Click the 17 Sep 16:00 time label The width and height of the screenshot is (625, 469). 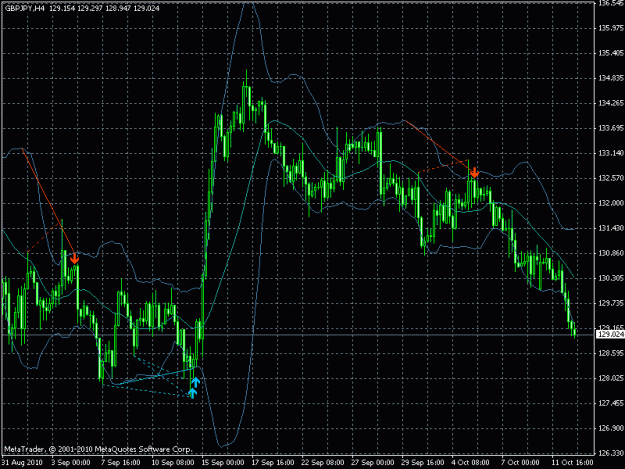point(273,463)
